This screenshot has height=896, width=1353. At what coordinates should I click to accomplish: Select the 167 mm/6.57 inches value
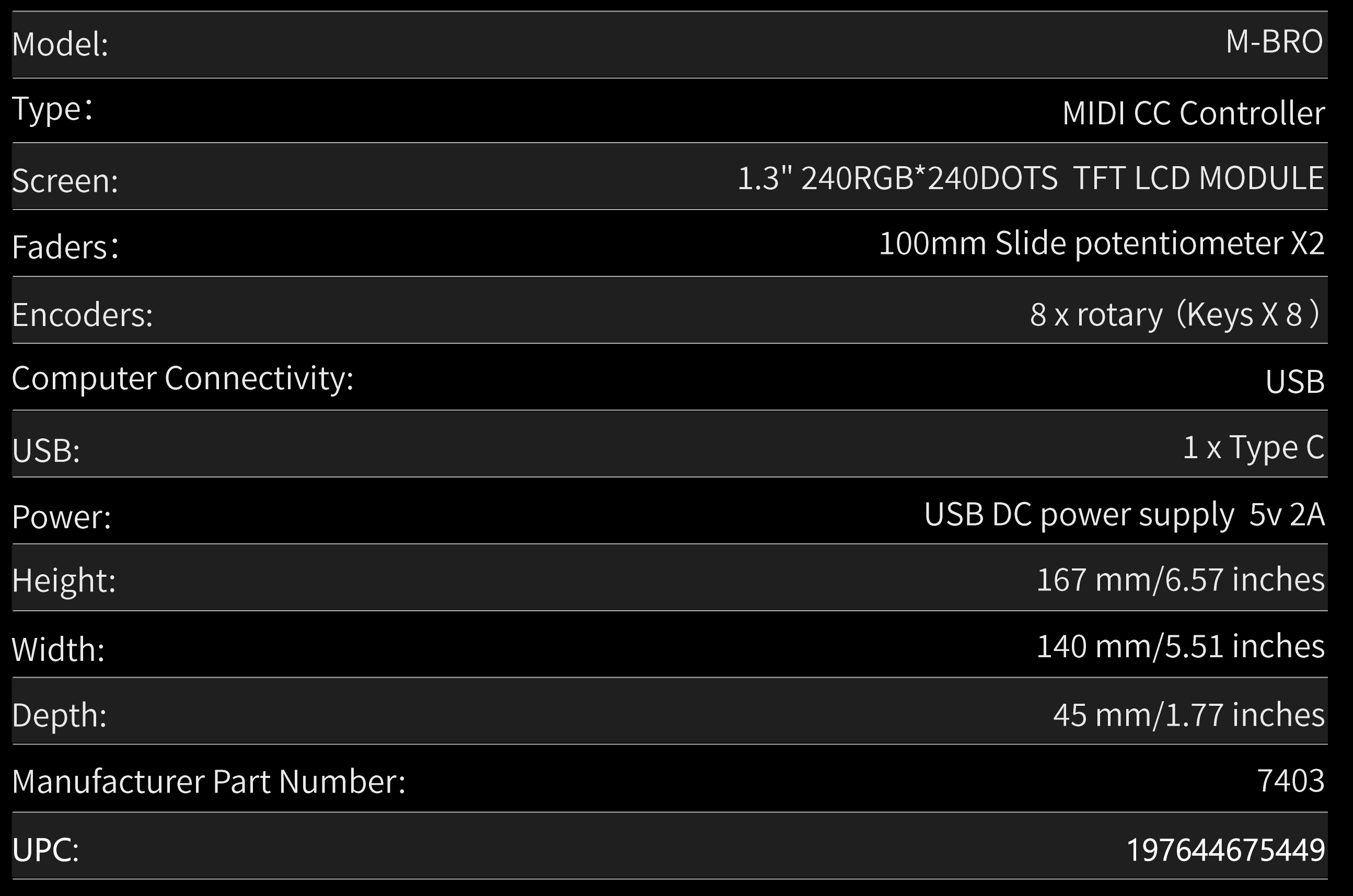tap(1180, 579)
